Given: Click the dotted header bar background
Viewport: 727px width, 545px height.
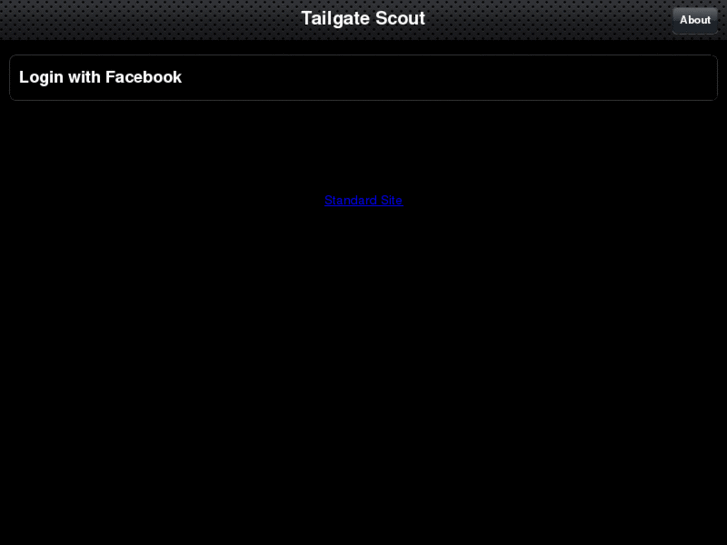Looking at the screenshot, I should (x=139, y=19).
